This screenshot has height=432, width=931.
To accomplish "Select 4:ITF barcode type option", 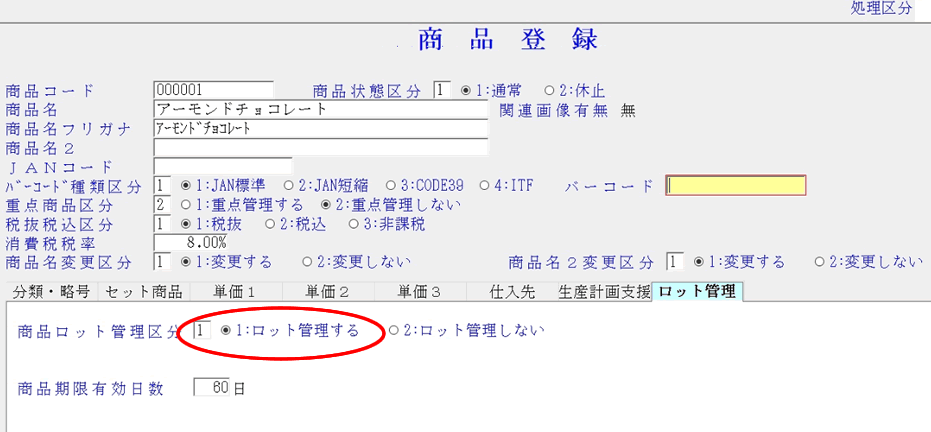I will (x=485, y=186).
